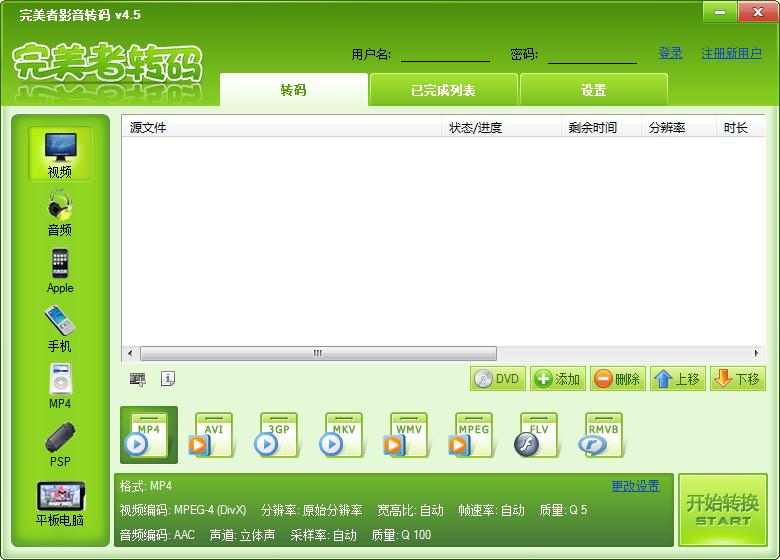Click the 格式: MP4 text
Viewport: 780px width, 560px height.
[146, 486]
